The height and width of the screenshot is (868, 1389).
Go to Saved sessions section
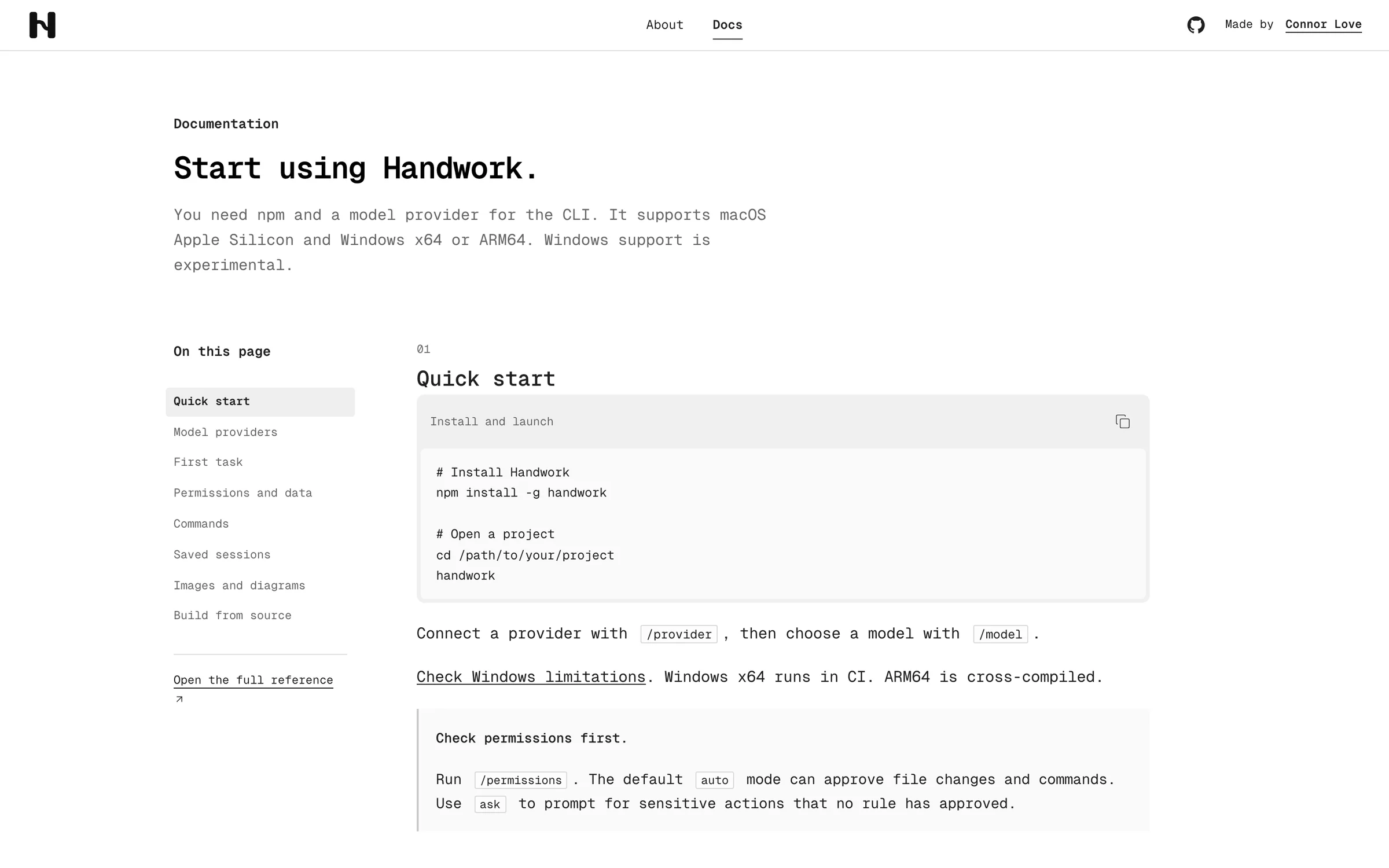(x=222, y=554)
